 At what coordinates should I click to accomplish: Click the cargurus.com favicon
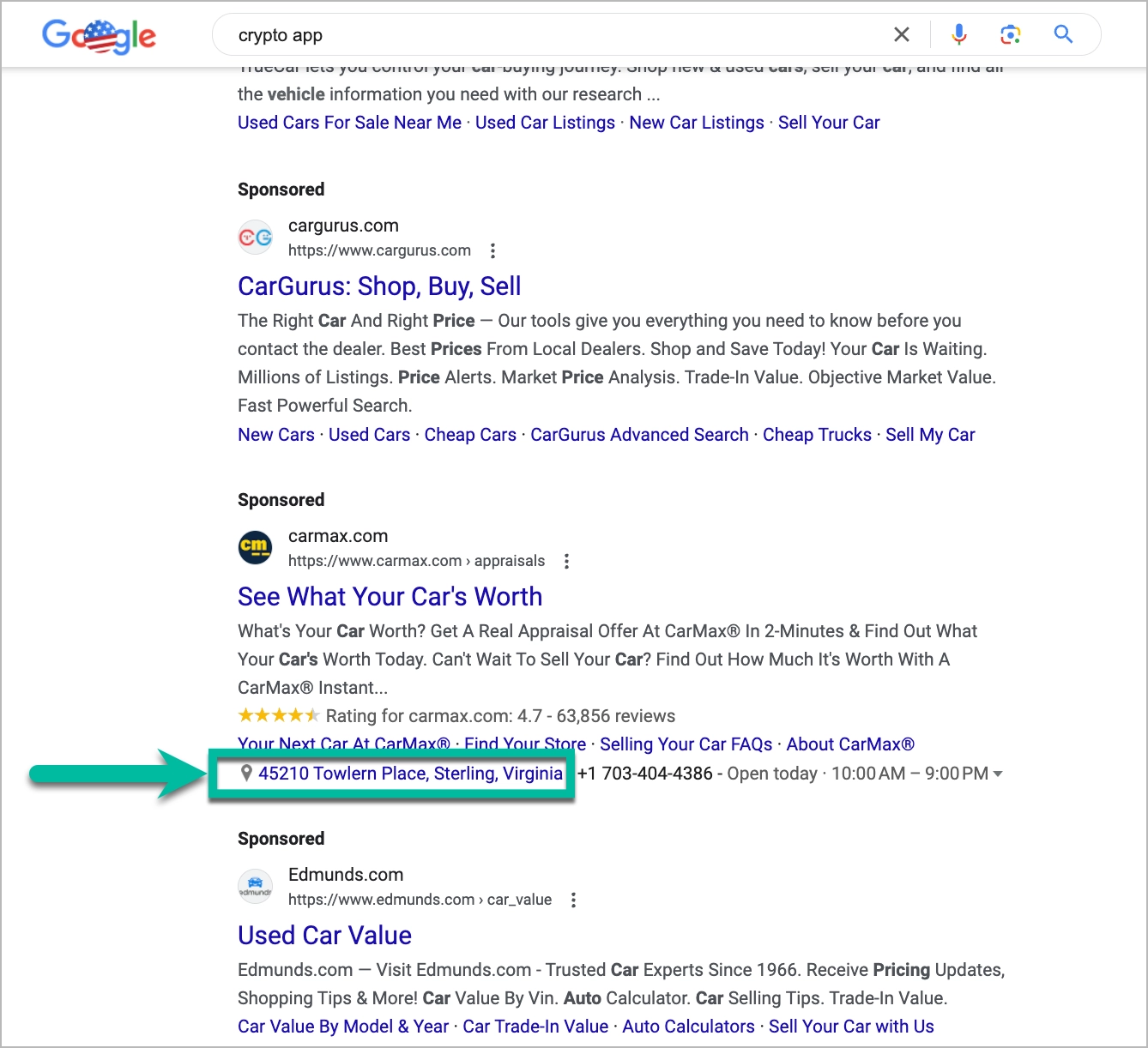click(255, 237)
